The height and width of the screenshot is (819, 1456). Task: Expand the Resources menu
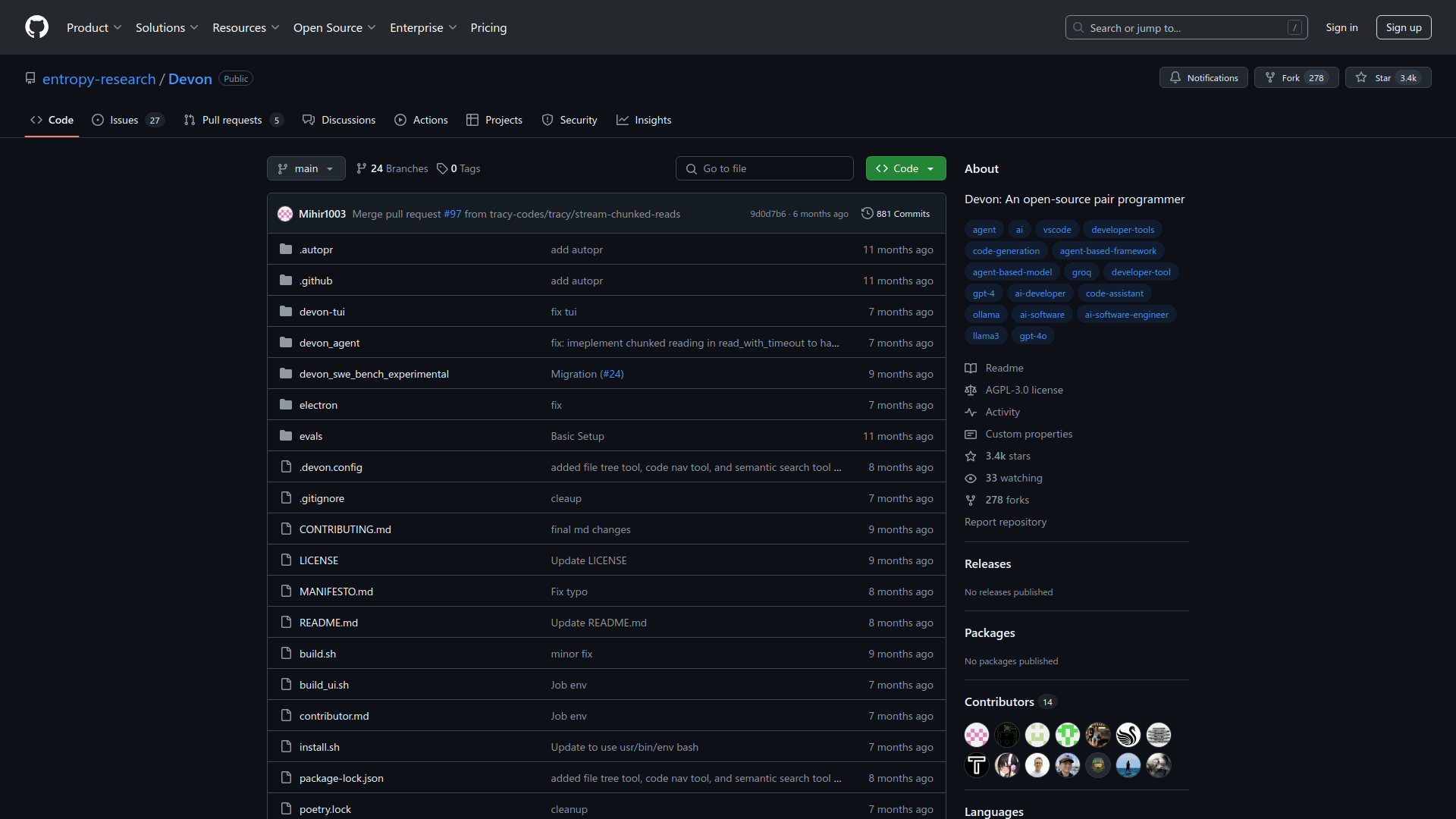tap(246, 27)
